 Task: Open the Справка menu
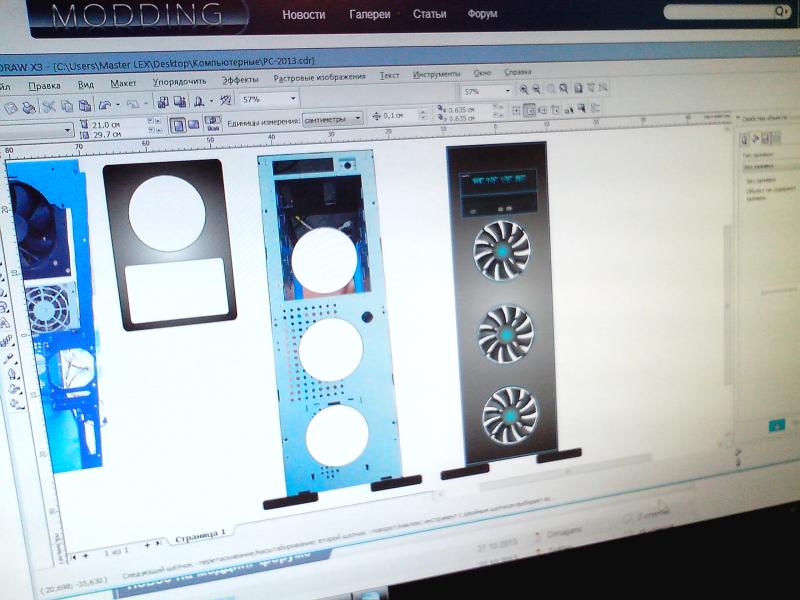[518, 72]
